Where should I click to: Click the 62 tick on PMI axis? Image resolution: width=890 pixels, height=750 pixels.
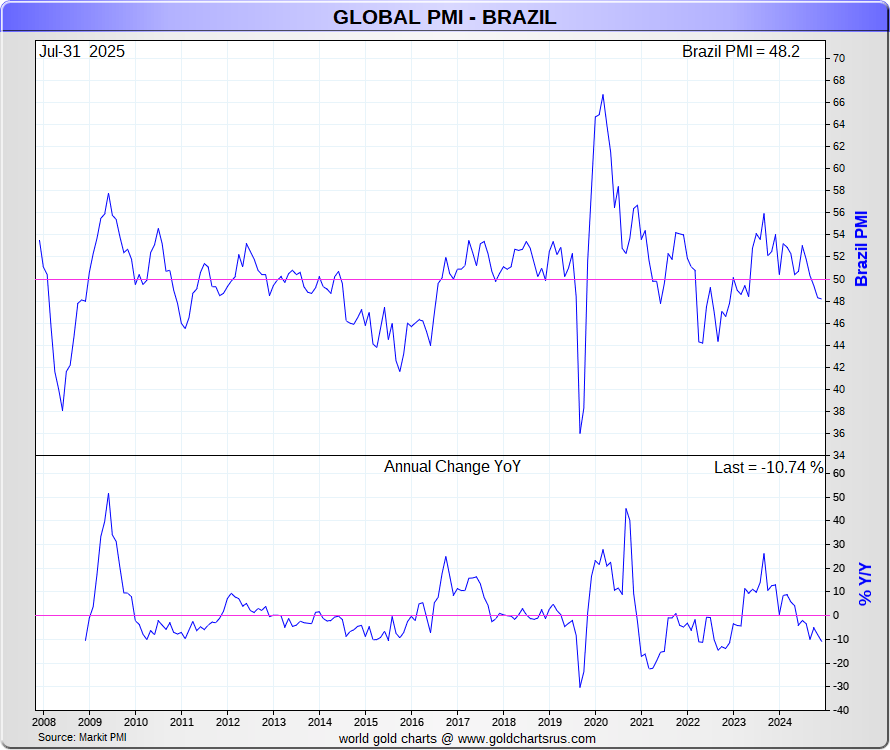click(839, 146)
